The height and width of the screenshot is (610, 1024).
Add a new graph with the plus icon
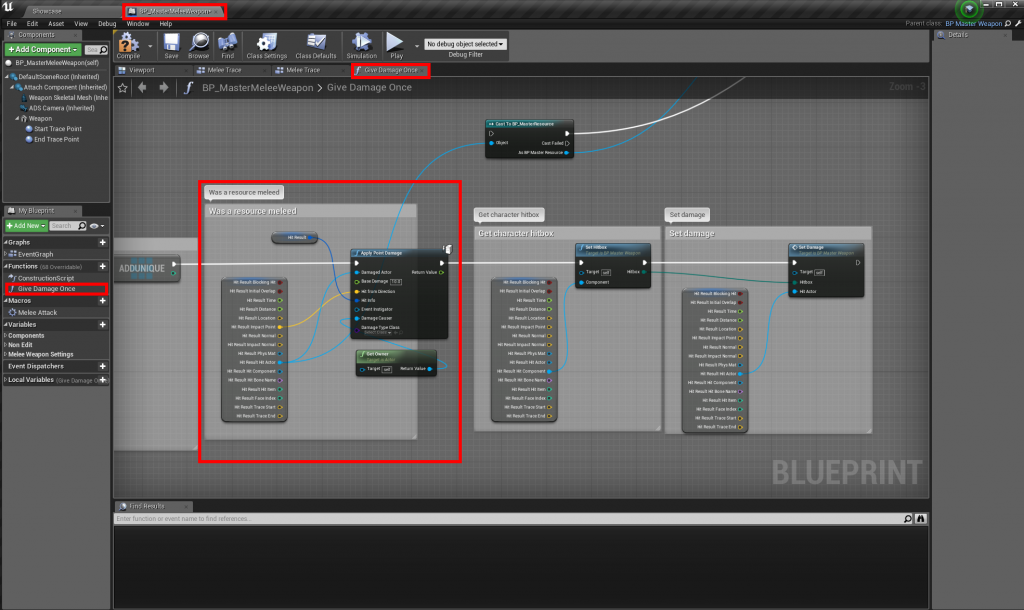click(x=103, y=242)
